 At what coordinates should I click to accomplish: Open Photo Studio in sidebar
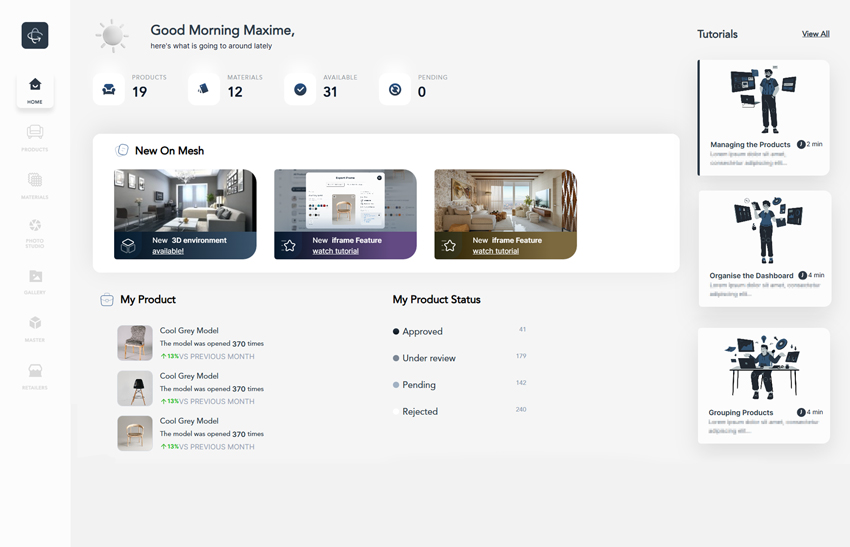35,233
